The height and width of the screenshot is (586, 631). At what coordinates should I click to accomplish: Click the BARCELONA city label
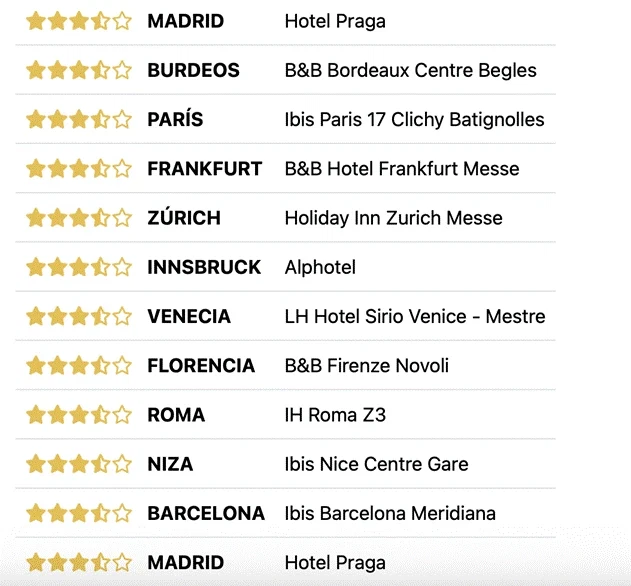(206, 513)
